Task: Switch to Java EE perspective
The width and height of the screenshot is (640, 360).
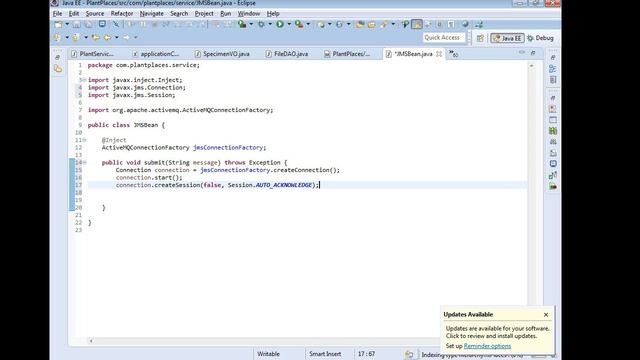Action: pos(507,38)
